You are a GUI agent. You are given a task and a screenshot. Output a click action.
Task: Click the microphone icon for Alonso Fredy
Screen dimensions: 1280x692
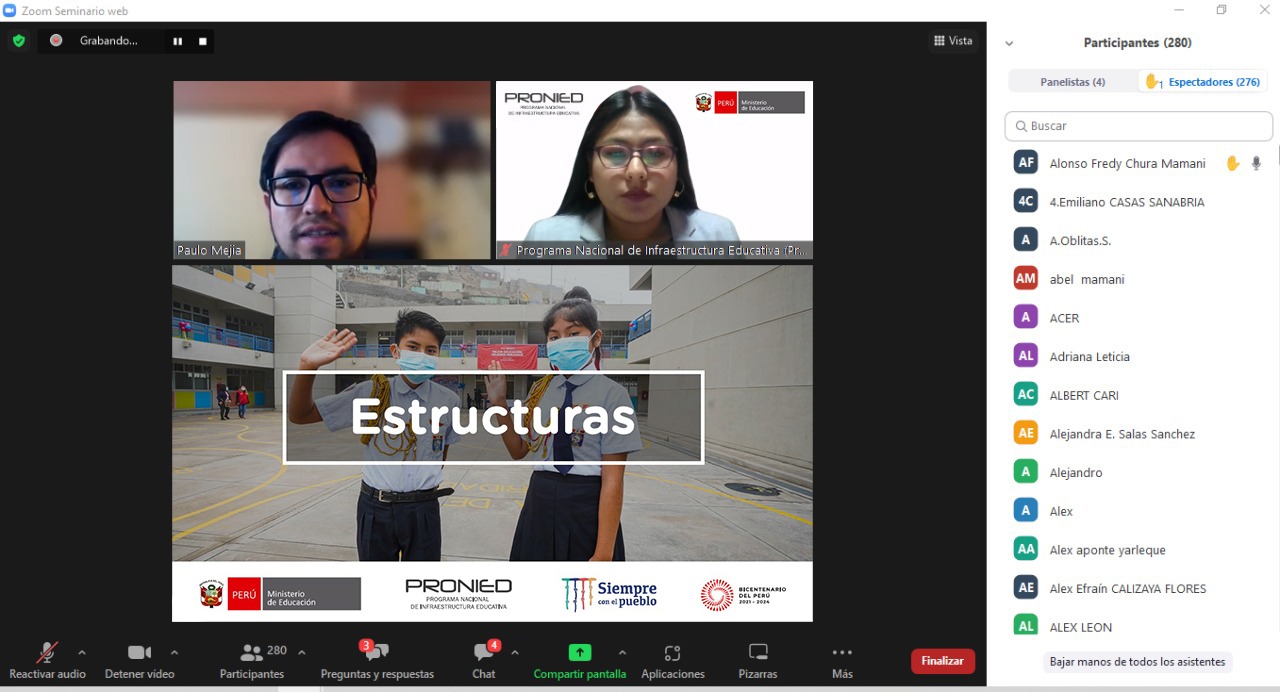(x=1256, y=163)
